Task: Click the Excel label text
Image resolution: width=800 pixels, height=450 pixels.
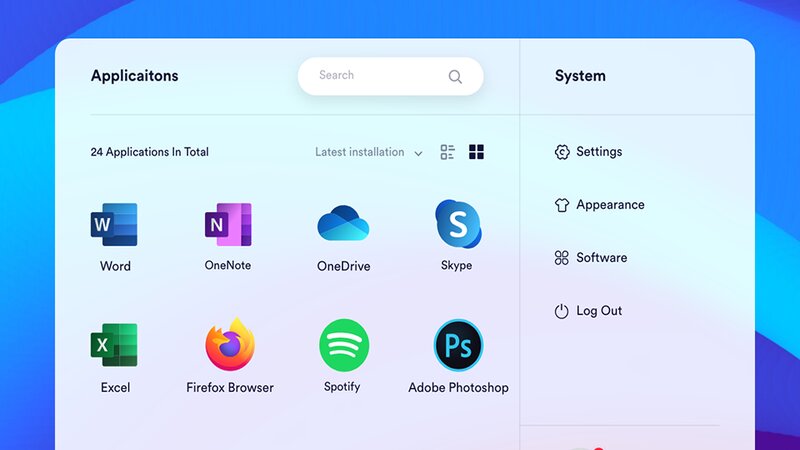Action: pos(115,388)
